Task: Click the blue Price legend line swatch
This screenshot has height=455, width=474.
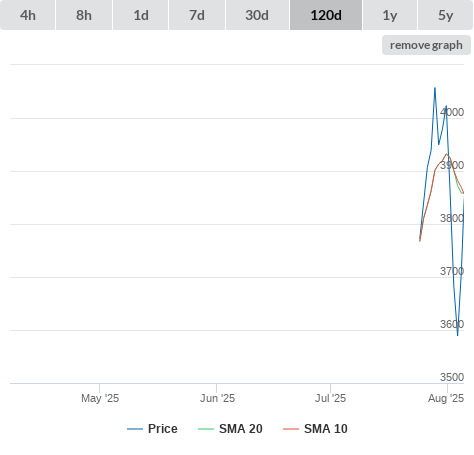Action: pyautogui.click(x=135, y=429)
